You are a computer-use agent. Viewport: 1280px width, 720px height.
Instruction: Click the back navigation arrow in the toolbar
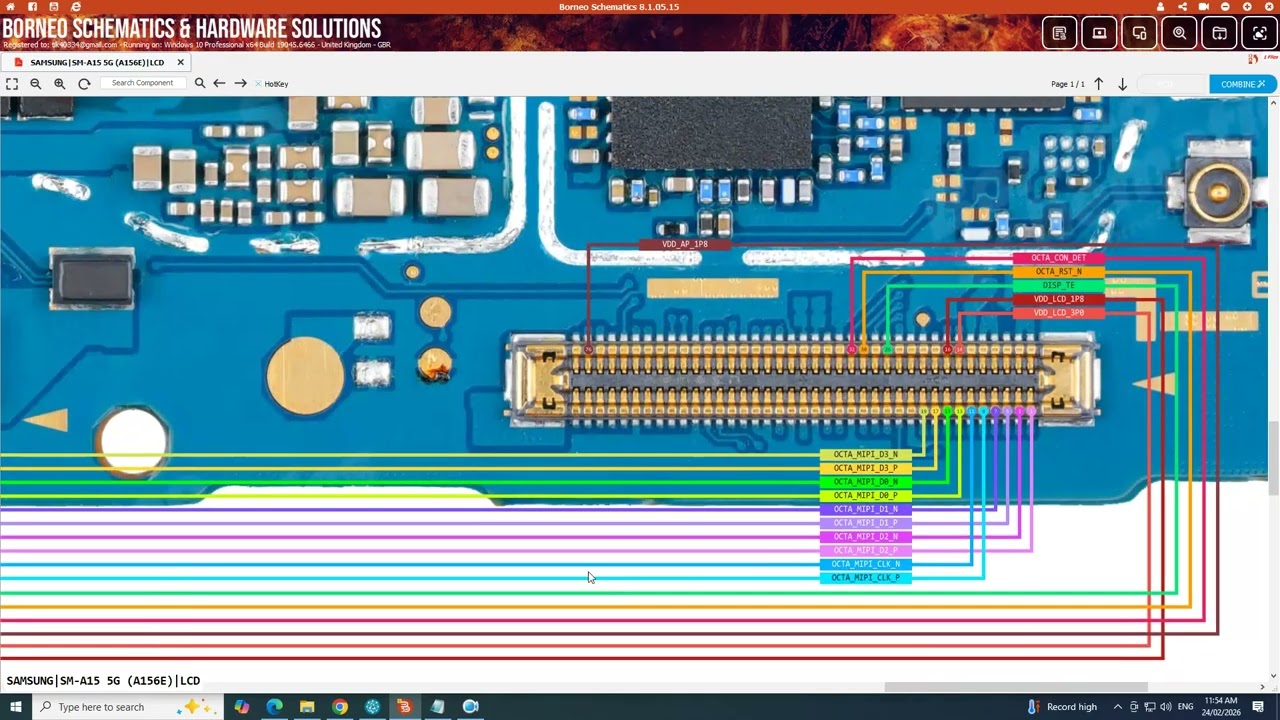coord(220,83)
